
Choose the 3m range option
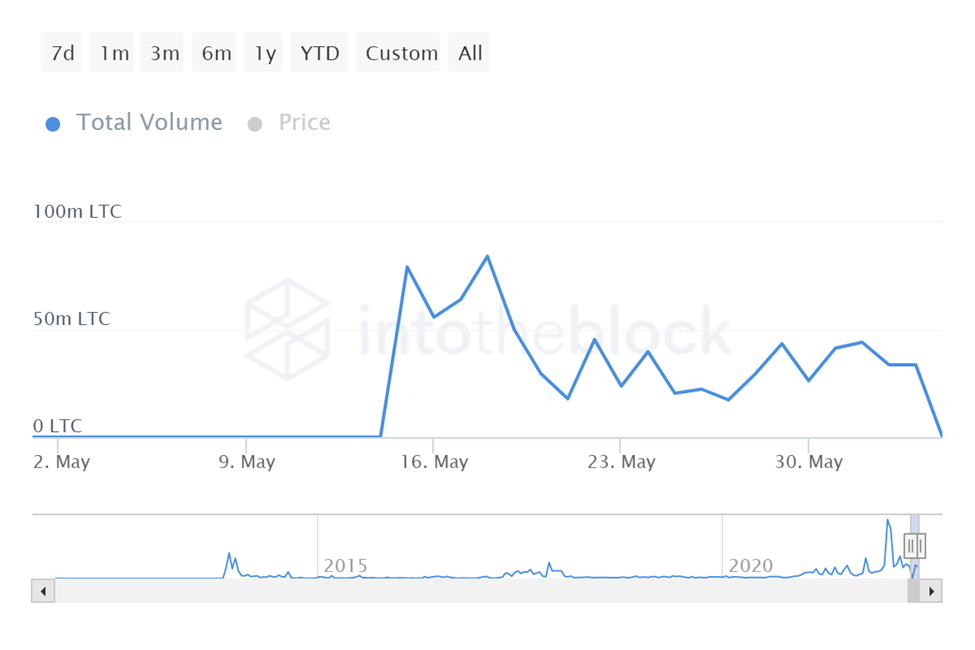tap(165, 53)
